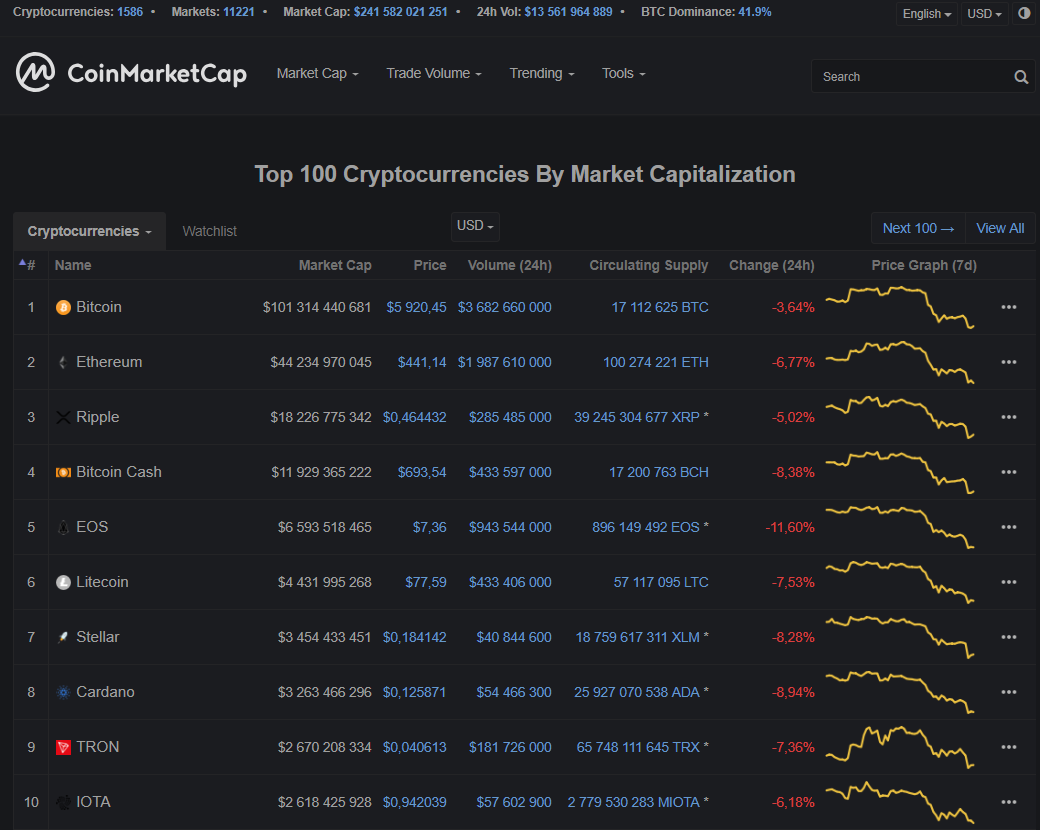
Task: Click the CoinMarketCap logo icon
Action: coord(35,72)
